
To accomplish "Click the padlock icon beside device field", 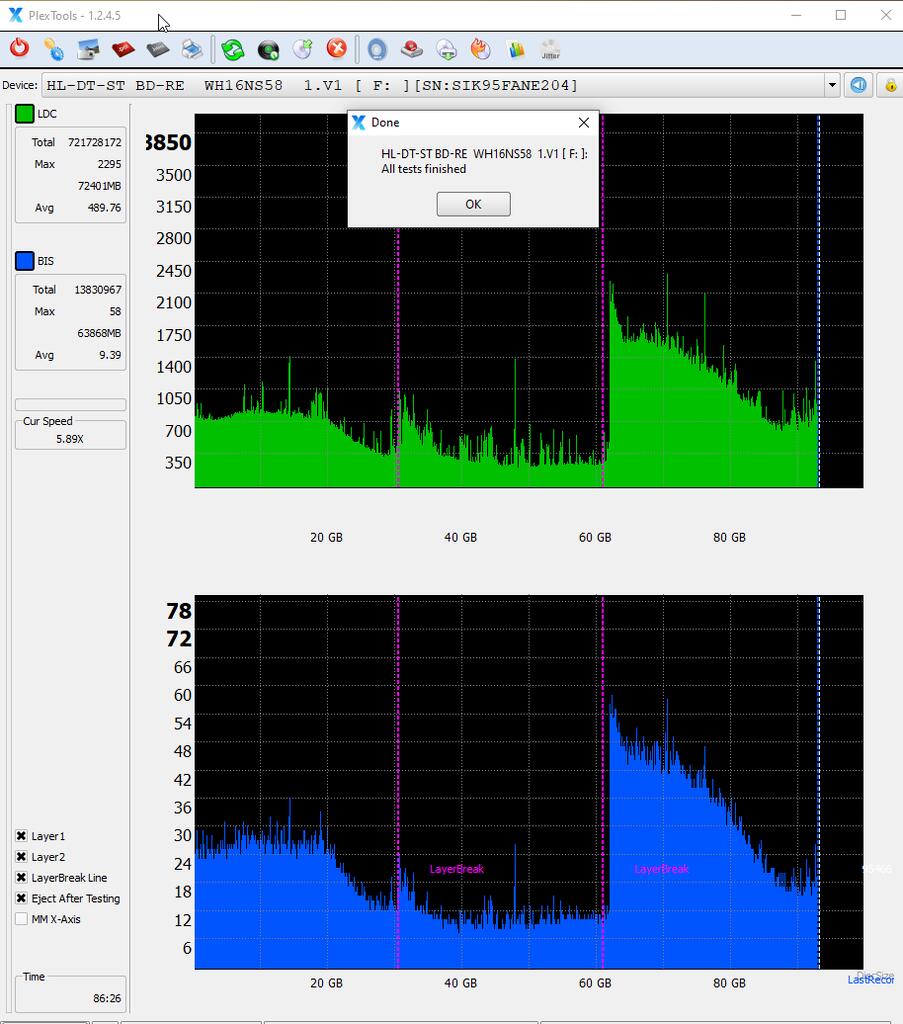I will tap(890, 86).
